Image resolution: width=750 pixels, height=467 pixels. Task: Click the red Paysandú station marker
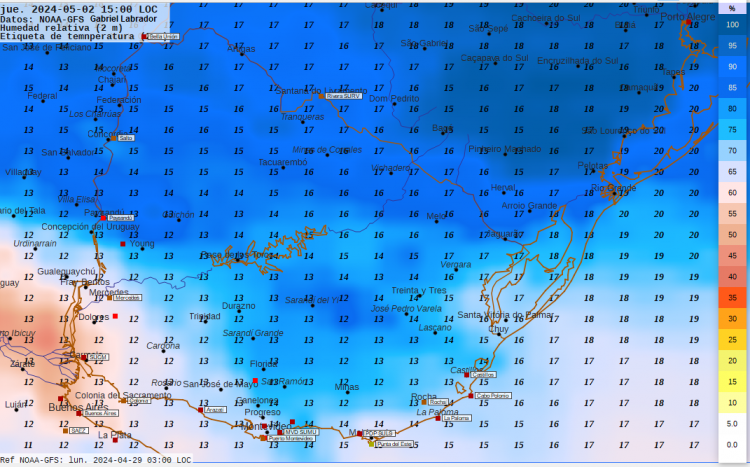[x=102, y=217]
